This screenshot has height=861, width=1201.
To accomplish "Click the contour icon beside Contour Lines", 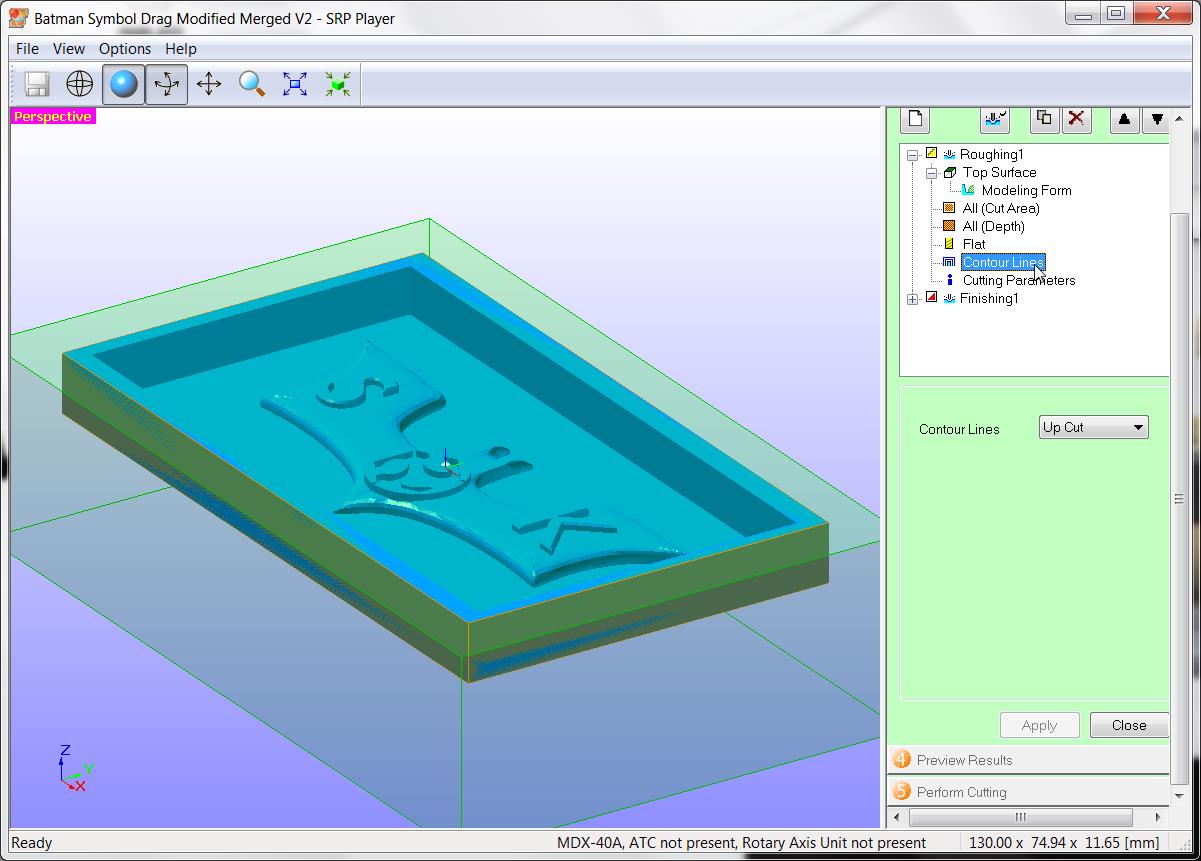I will pyautogui.click(x=949, y=262).
